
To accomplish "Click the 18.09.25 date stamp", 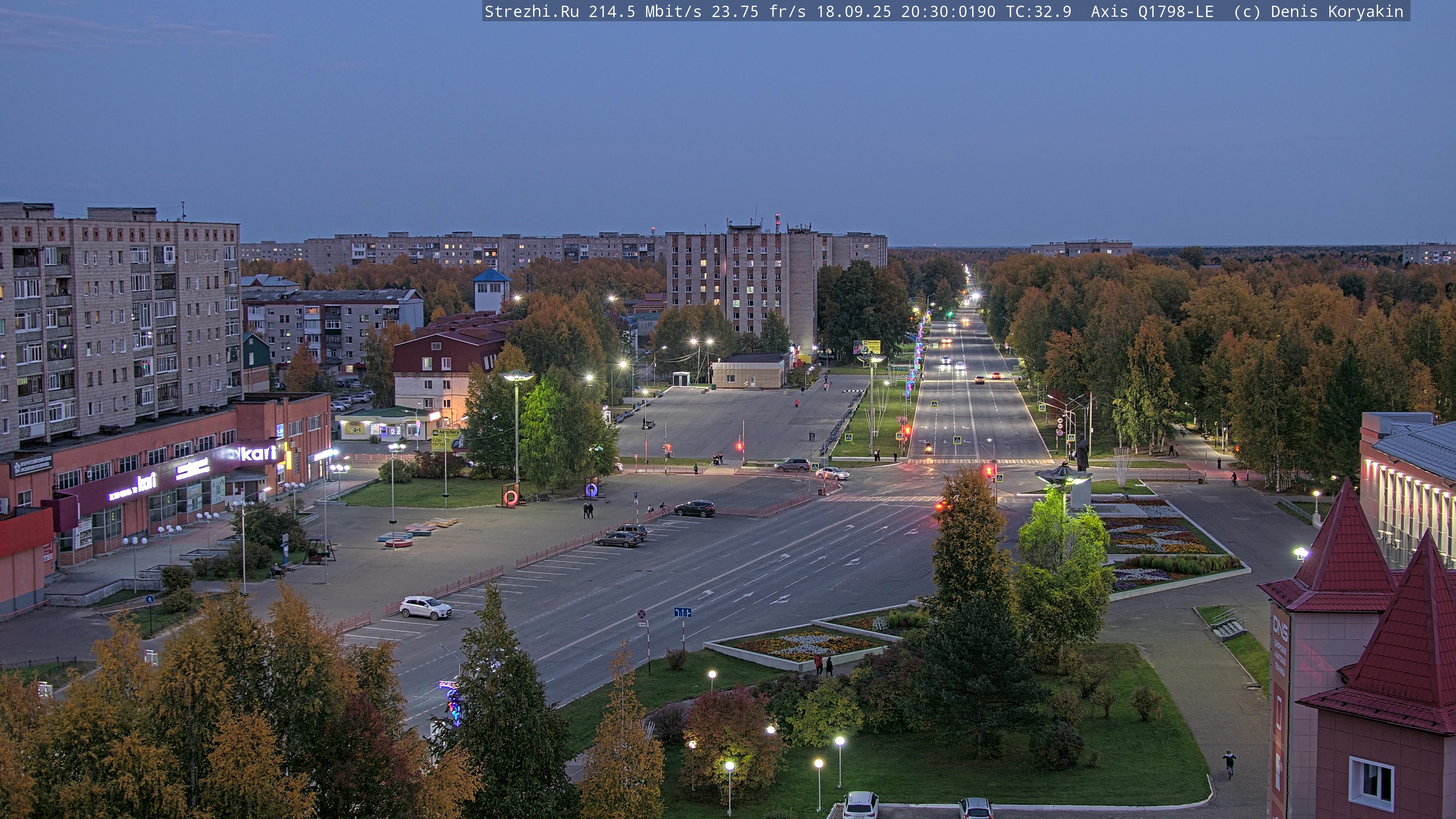I will [x=854, y=11].
